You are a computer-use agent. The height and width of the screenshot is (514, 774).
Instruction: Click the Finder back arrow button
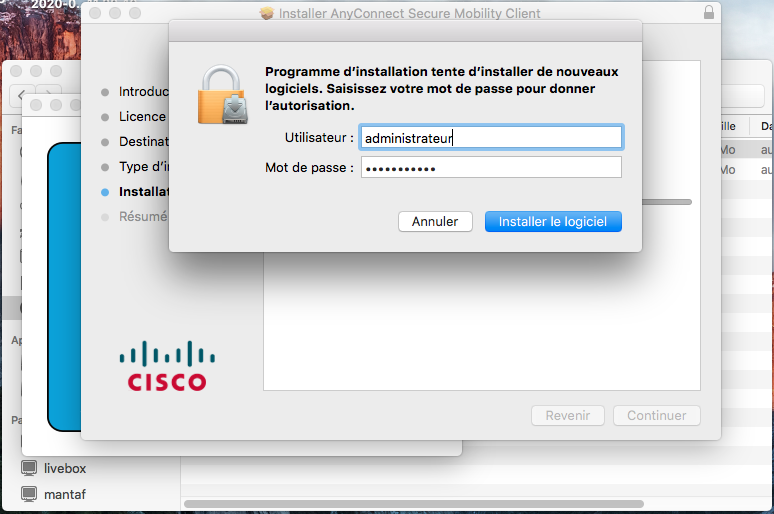pyautogui.click(x=21, y=95)
